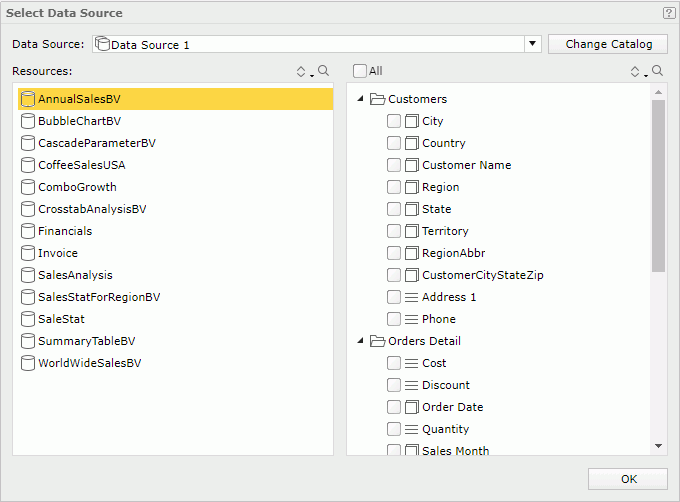The width and height of the screenshot is (680, 502).
Task: Click the CrosstabAnalysisBV database icon
Action: (28, 209)
